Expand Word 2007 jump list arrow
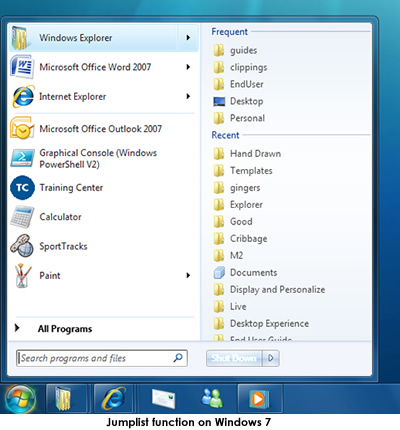 (188, 67)
